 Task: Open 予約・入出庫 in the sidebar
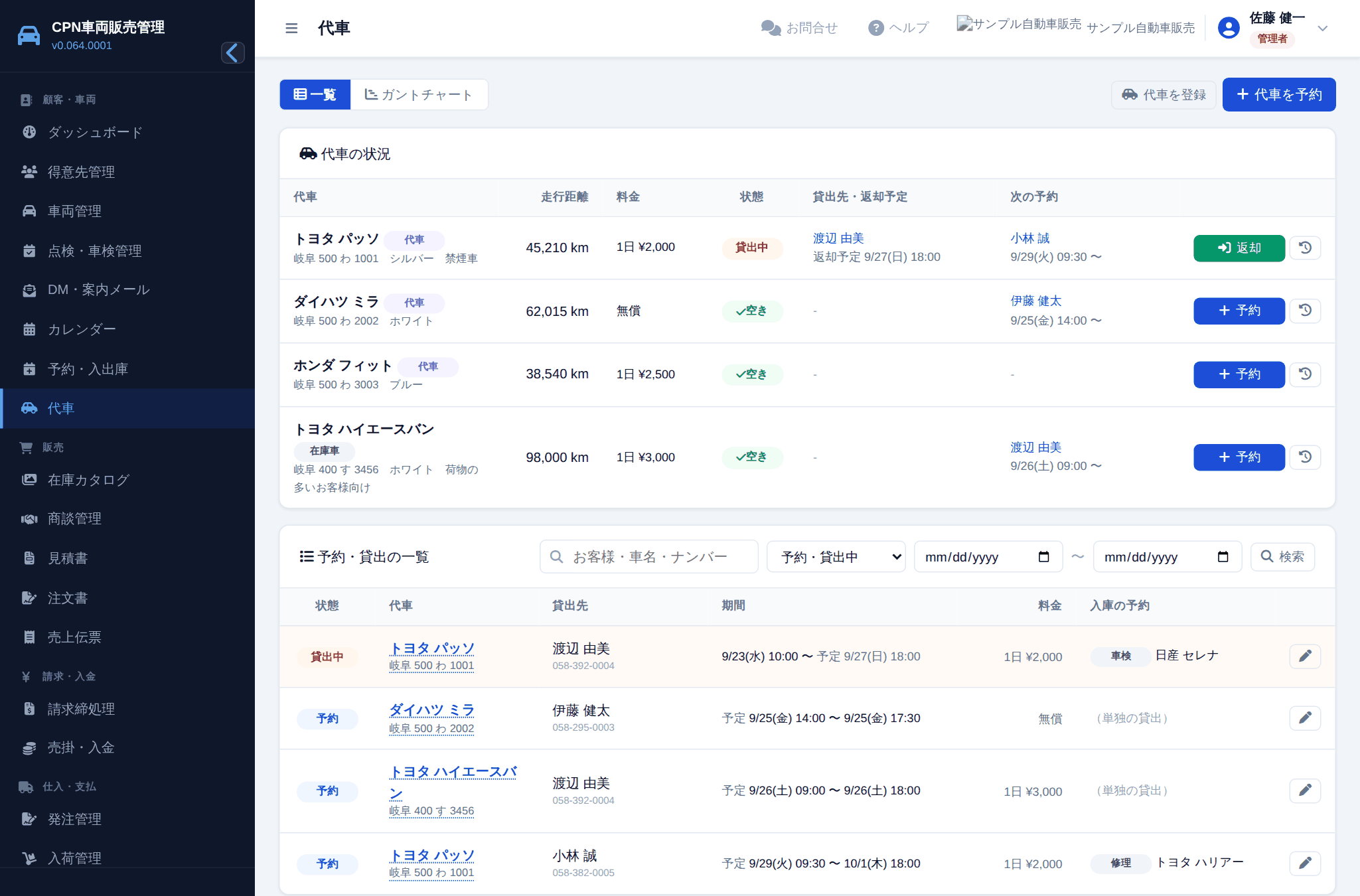pos(127,369)
